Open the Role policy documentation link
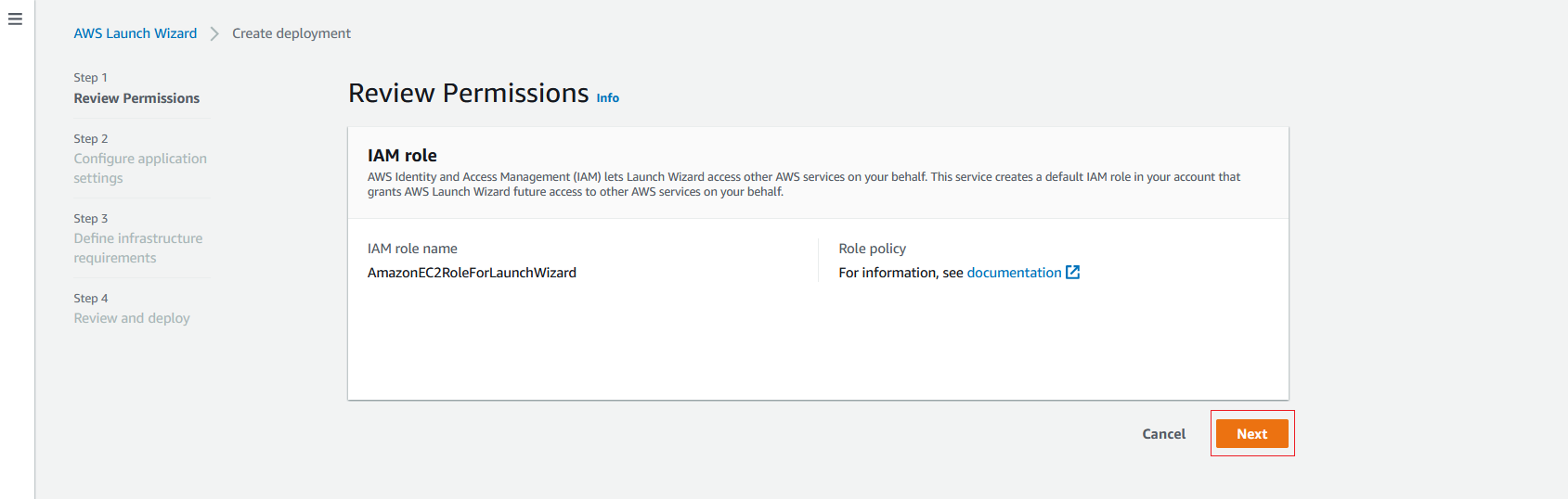Image resolution: width=1568 pixels, height=499 pixels. (1014, 273)
